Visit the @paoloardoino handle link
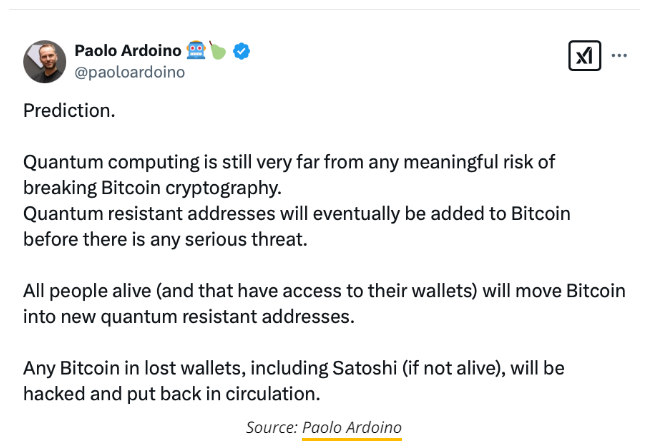The image size is (654, 442). pyautogui.click(x=130, y=72)
